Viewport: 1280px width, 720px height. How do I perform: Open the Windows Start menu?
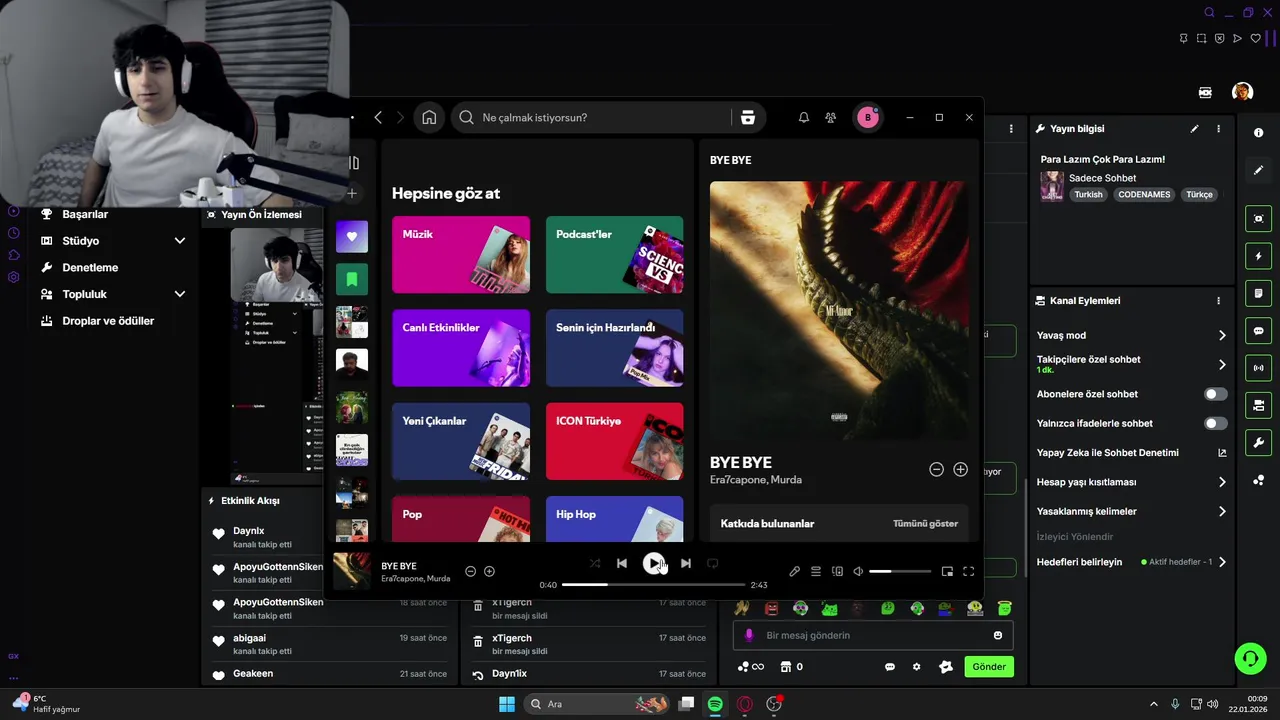[x=507, y=704]
